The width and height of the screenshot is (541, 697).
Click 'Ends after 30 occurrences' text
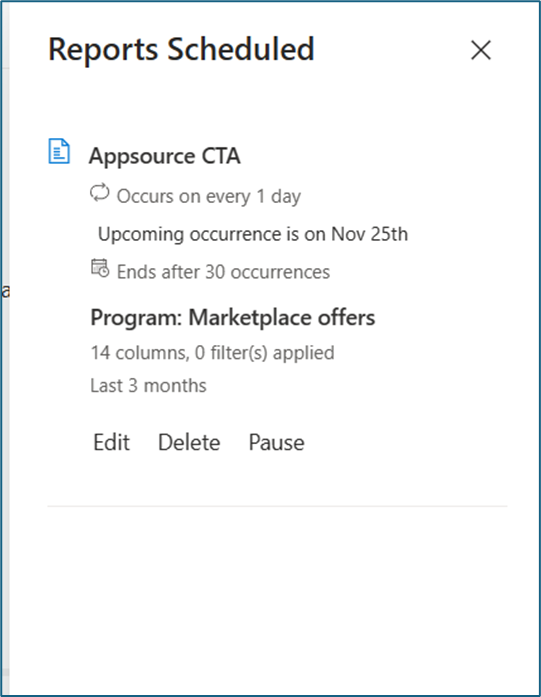tap(223, 272)
